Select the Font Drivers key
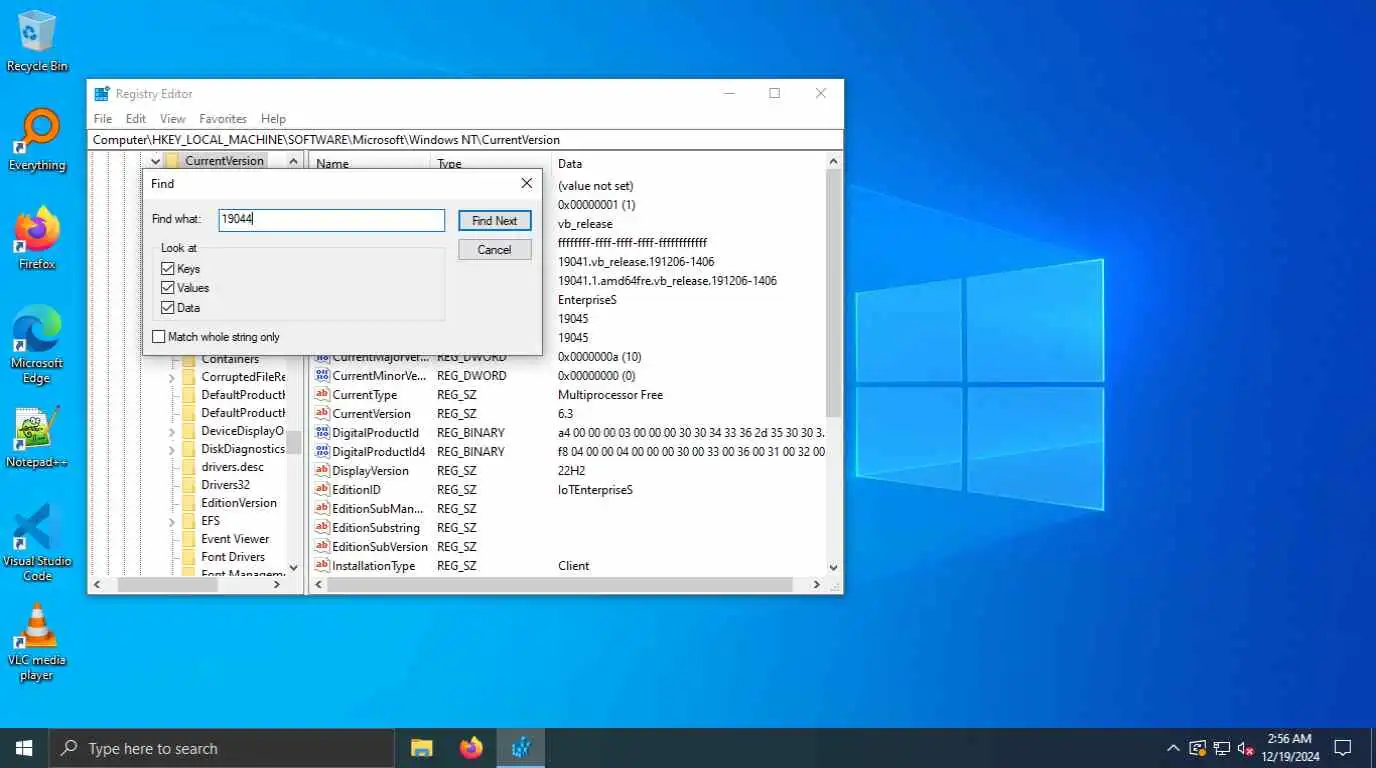This screenshot has height=768, width=1376. 233,557
